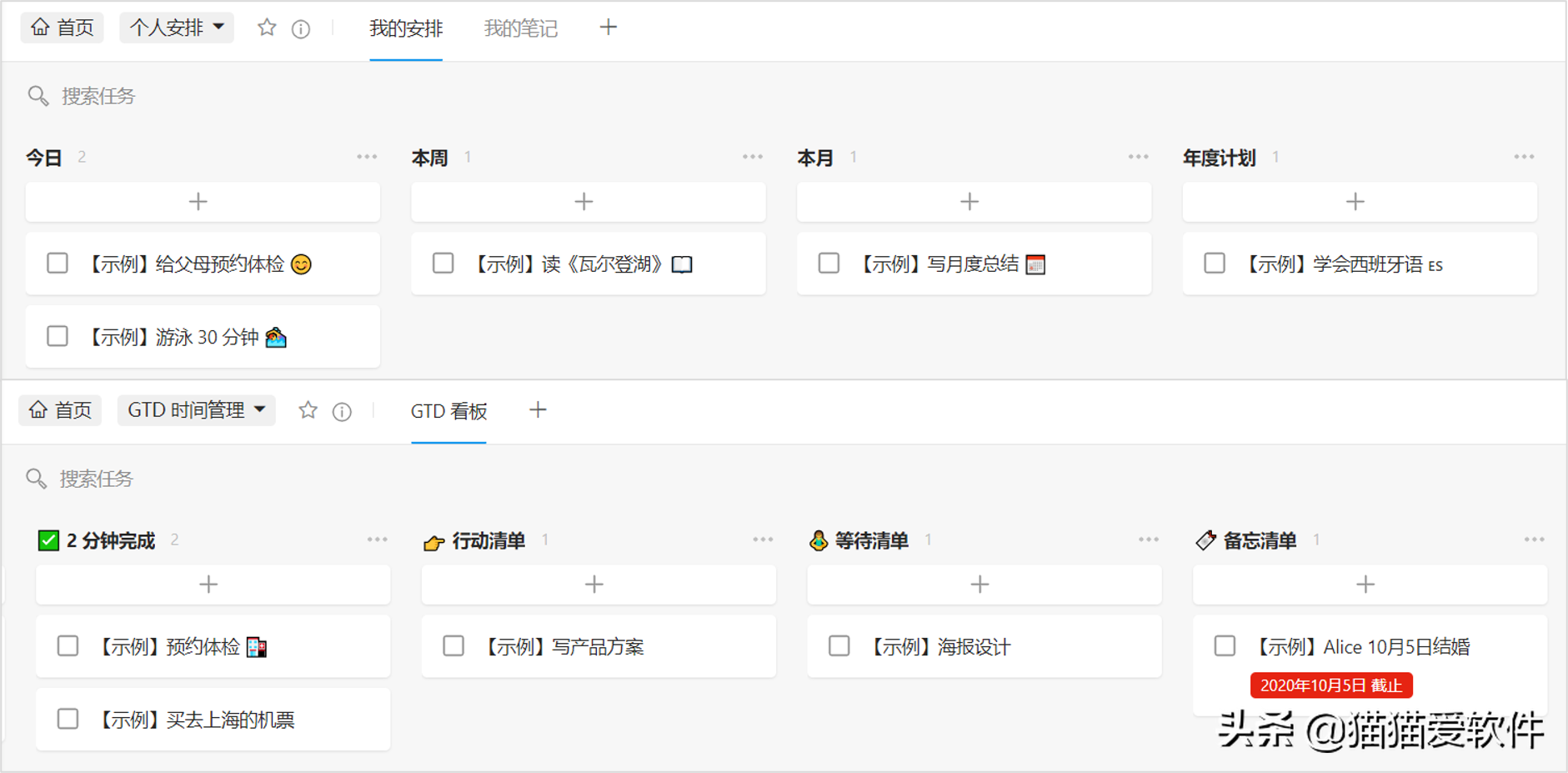The image size is (1568, 773).
Task: Check off 【示例】写产品方案 task
Action: tap(453, 645)
